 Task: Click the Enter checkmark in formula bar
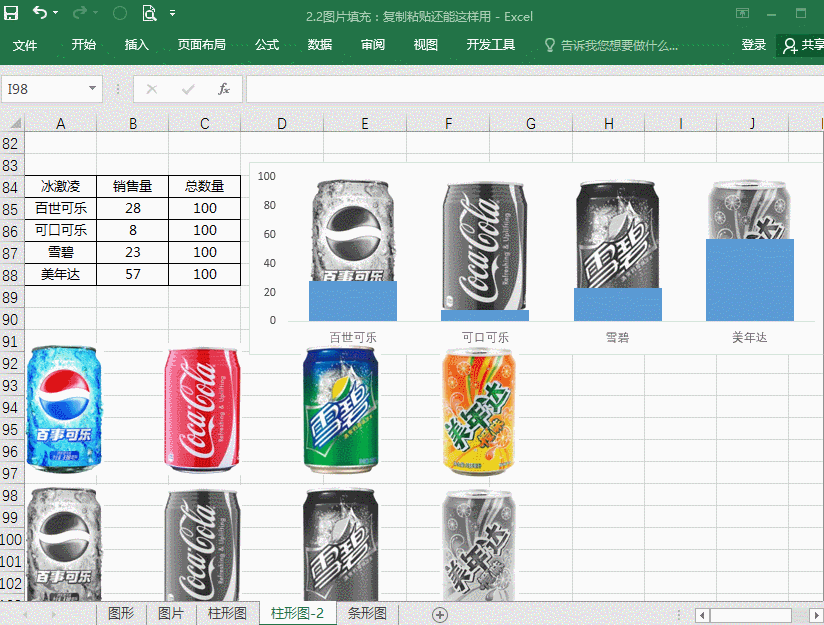188,89
